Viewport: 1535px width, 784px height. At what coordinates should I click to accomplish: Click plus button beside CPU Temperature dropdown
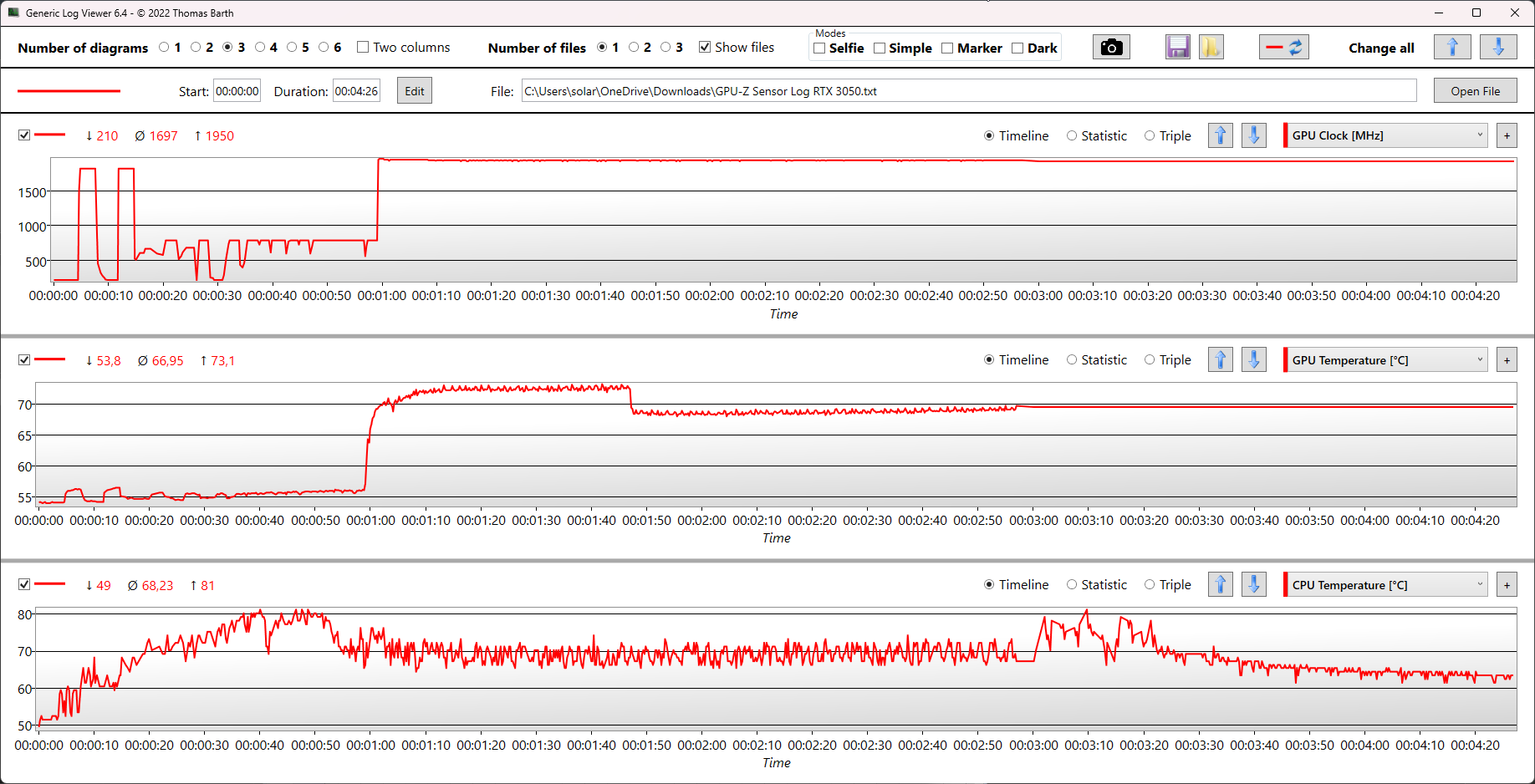tap(1507, 585)
